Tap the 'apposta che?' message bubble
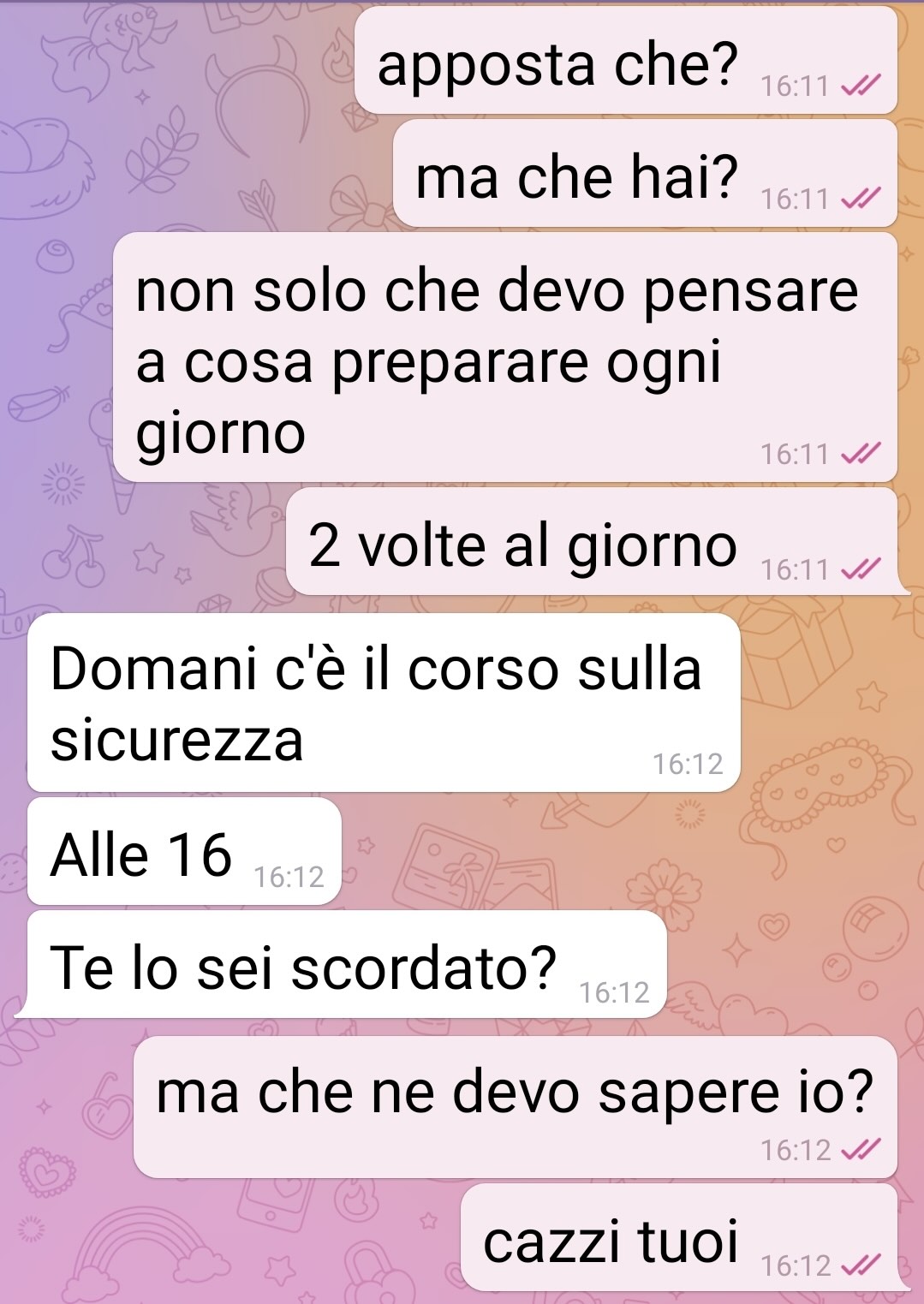924x1304 pixels. coord(626,60)
